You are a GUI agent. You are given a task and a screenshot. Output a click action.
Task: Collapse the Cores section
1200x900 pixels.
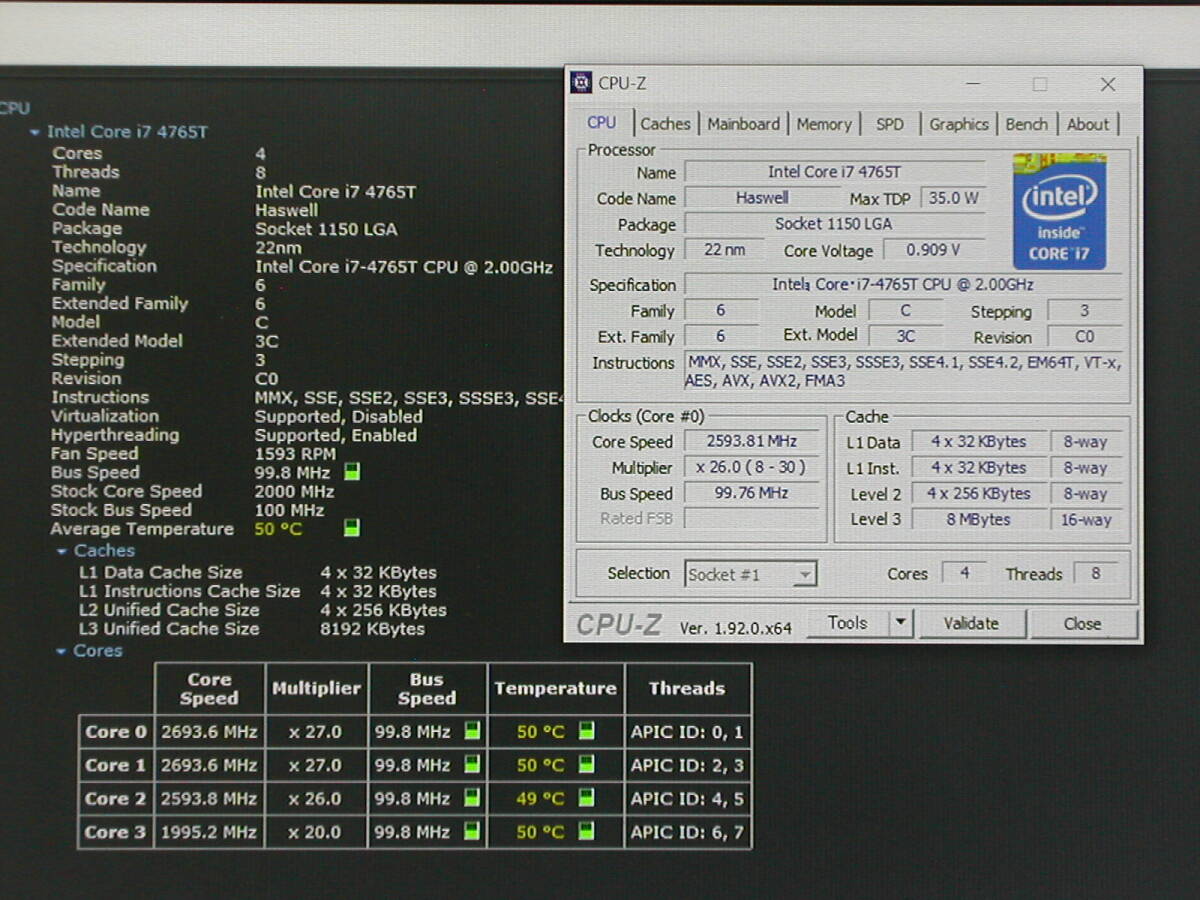point(62,651)
